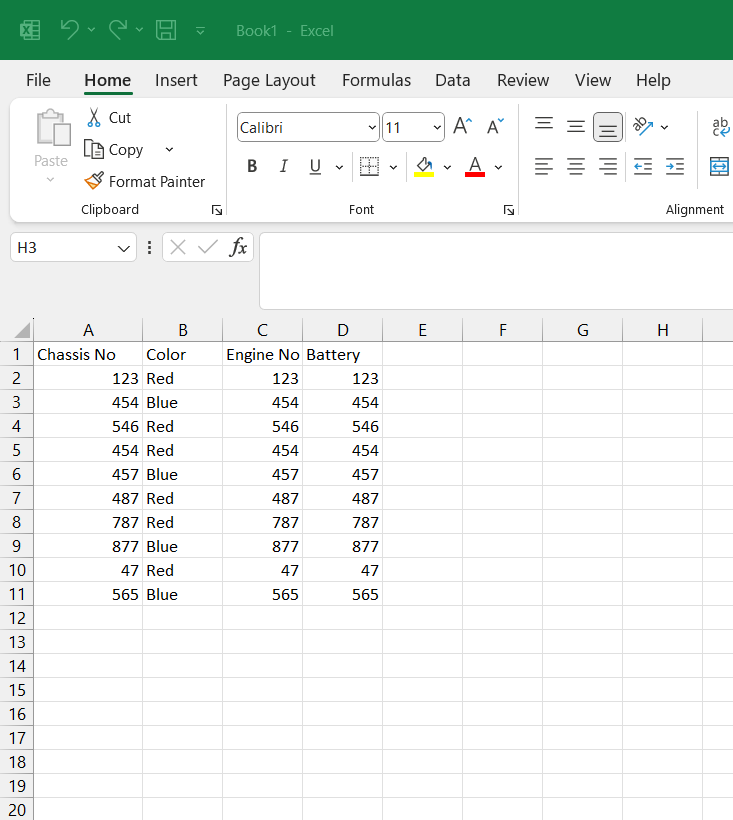Center text horizontally icon
This screenshot has width=733, height=820.
[x=576, y=167]
